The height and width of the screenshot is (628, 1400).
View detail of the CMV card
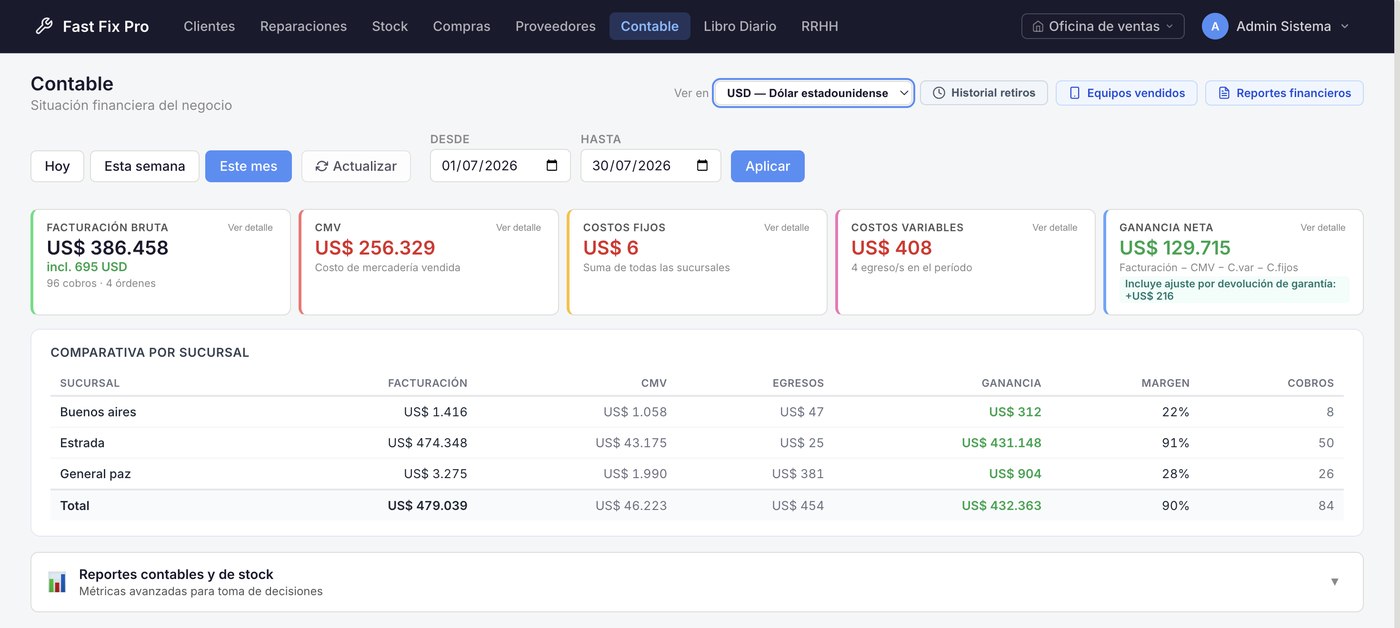pyautogui.click(x=518, y=228)
